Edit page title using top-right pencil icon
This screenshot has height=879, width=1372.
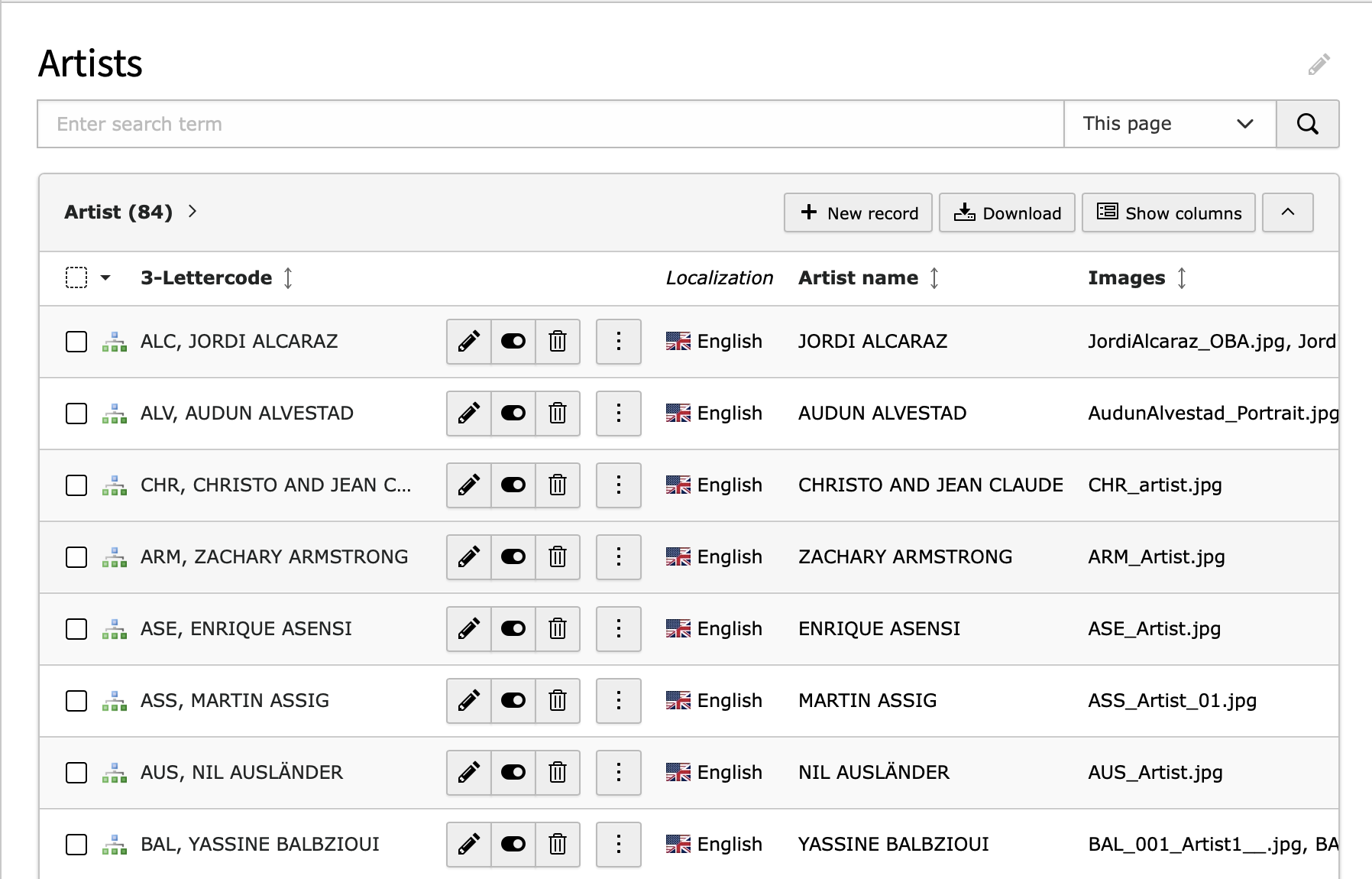[1319, 65]
